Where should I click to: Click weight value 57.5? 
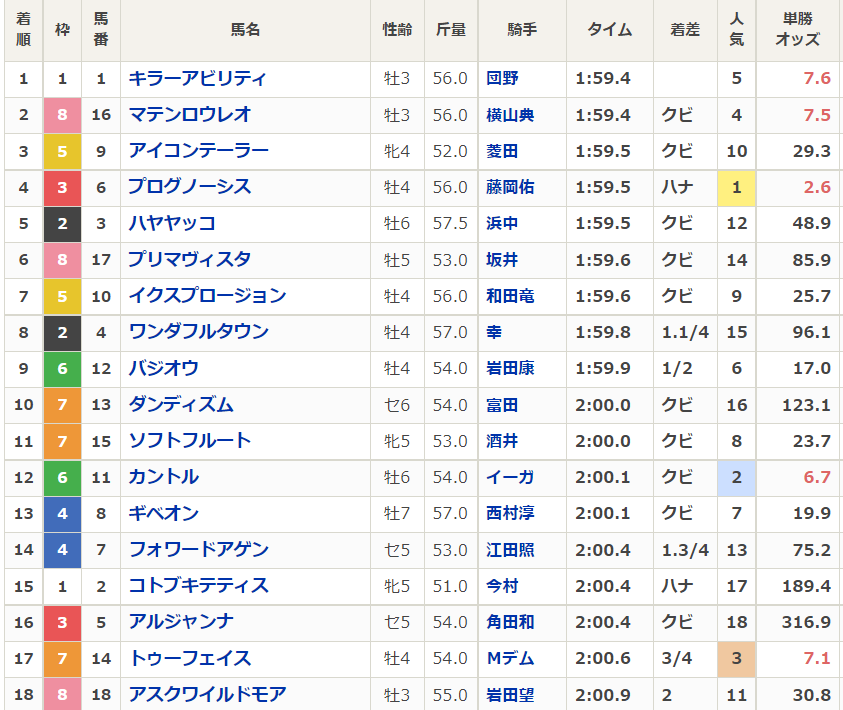(451, 223)
